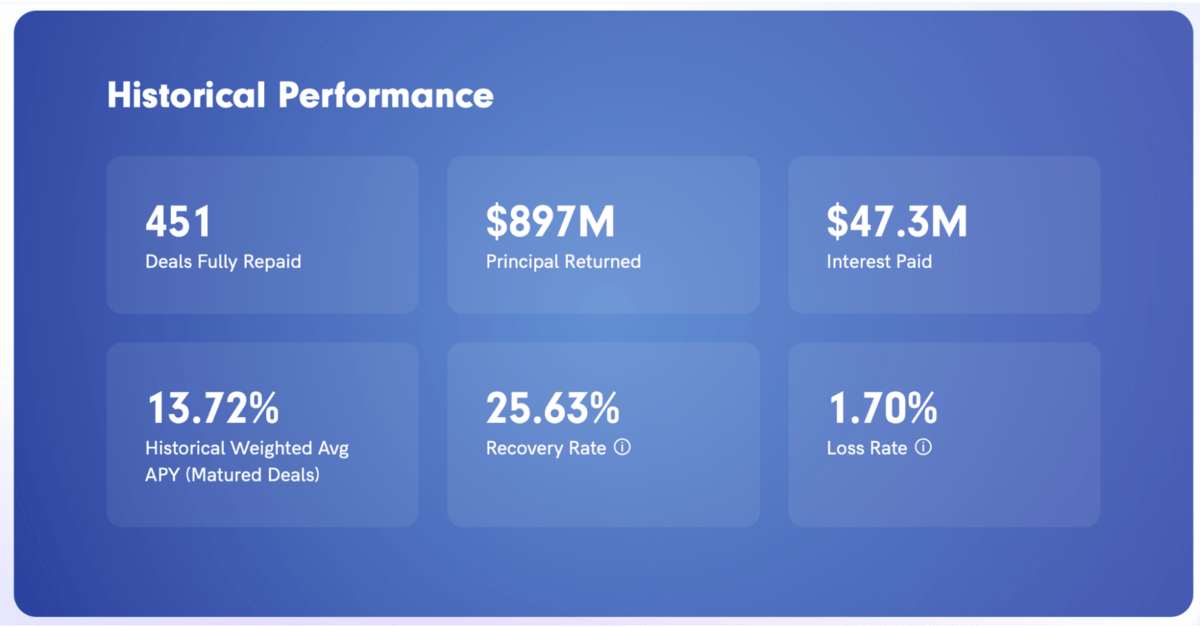Click the 25.63% Recovery Rate card
This screenshot has width=1200, height=626.
tap(603, 435)
